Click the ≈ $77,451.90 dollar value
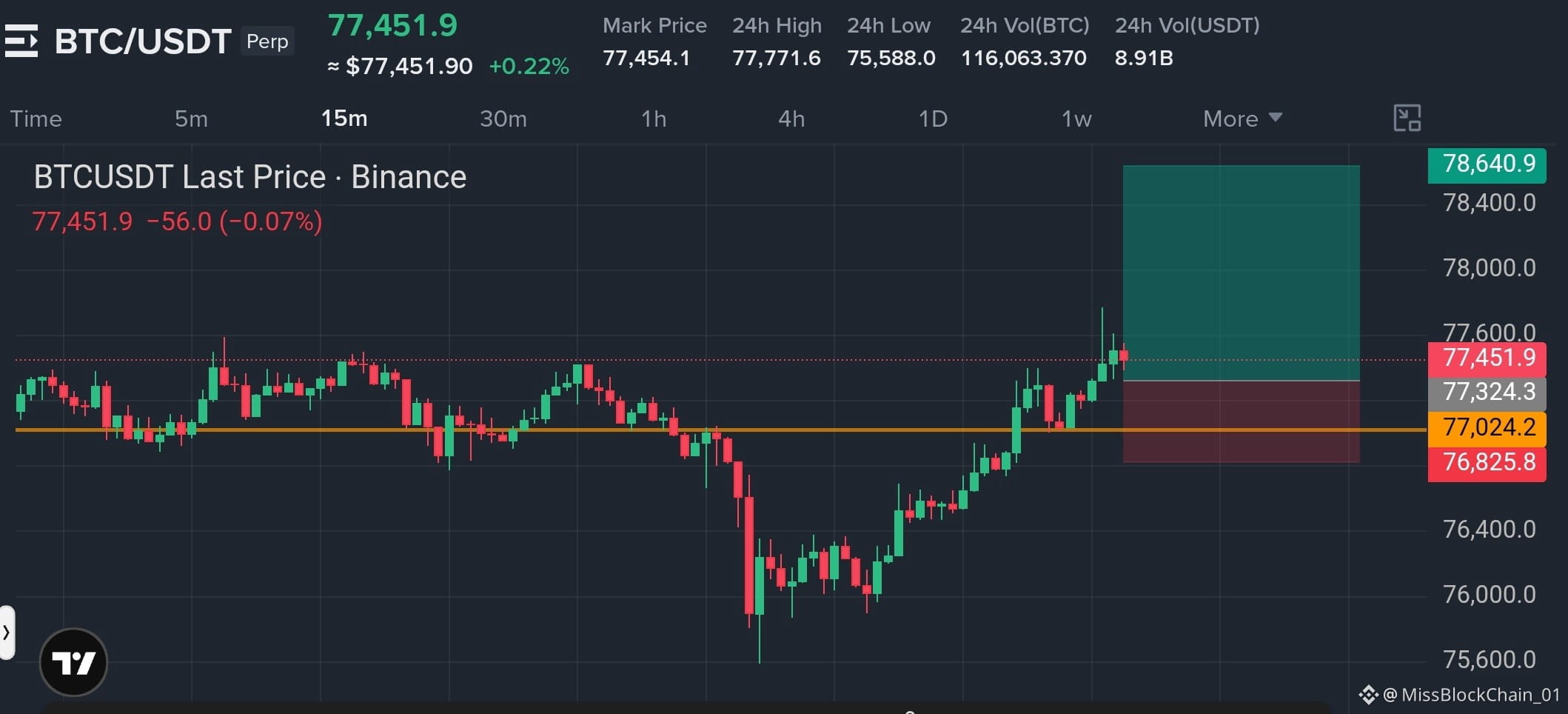Image resolution: width=1568 pixels, height=714 pixels. [x=400, y=67]
